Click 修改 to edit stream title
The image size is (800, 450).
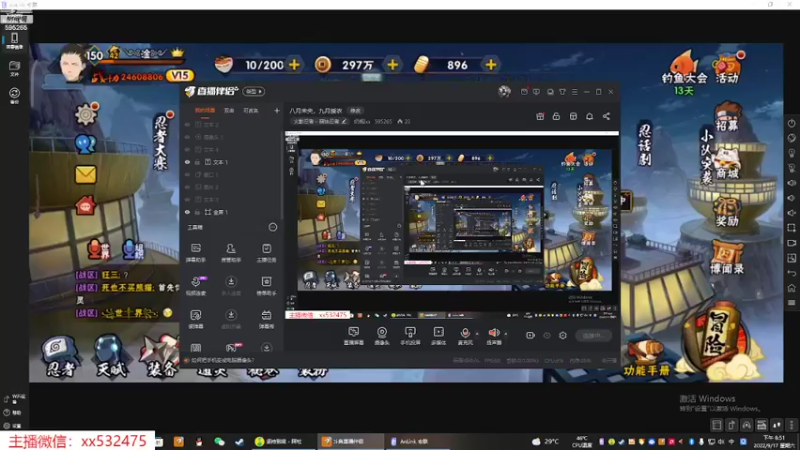tap(355, 111)
